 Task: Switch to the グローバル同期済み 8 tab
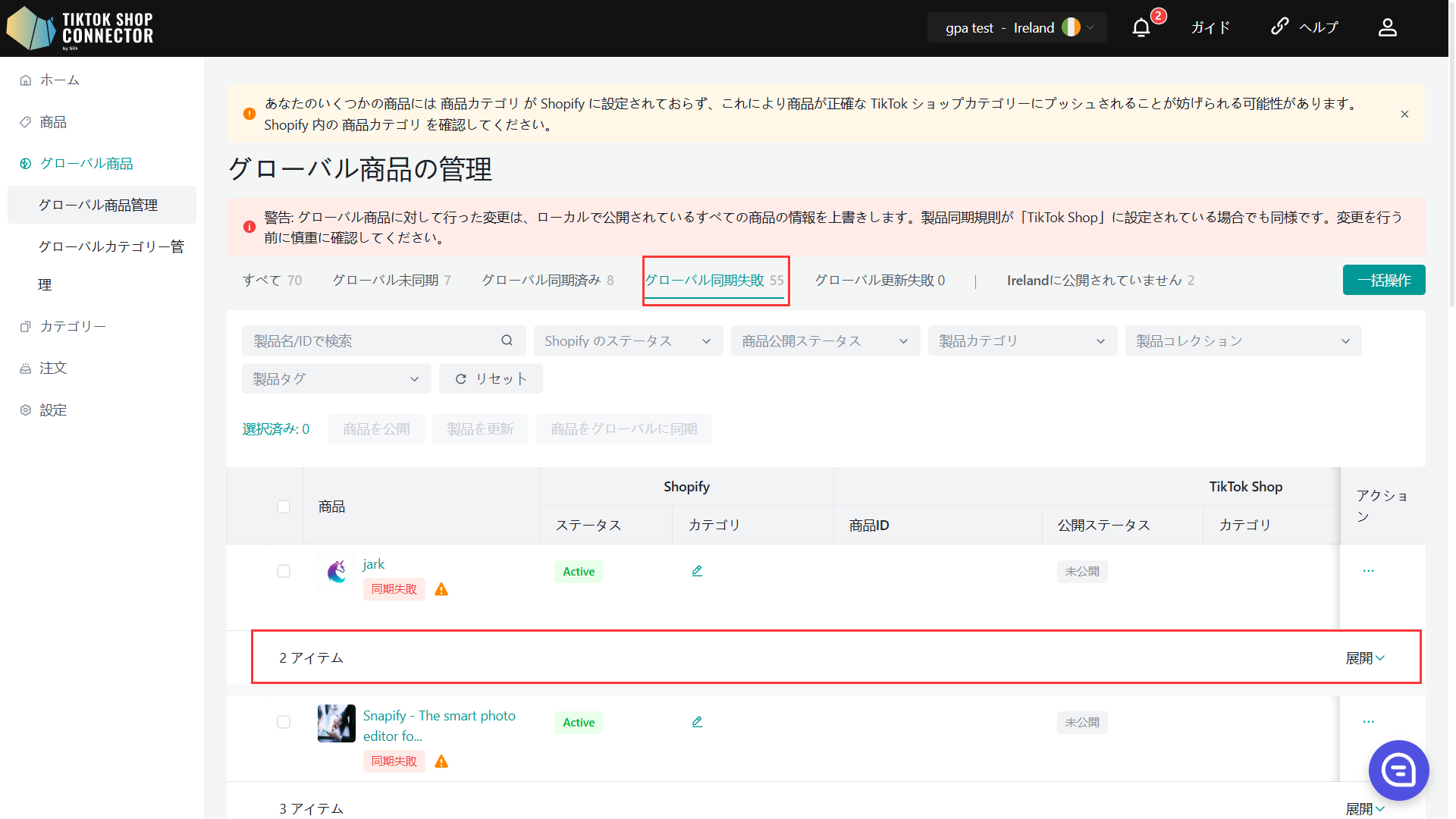point(548,281)
